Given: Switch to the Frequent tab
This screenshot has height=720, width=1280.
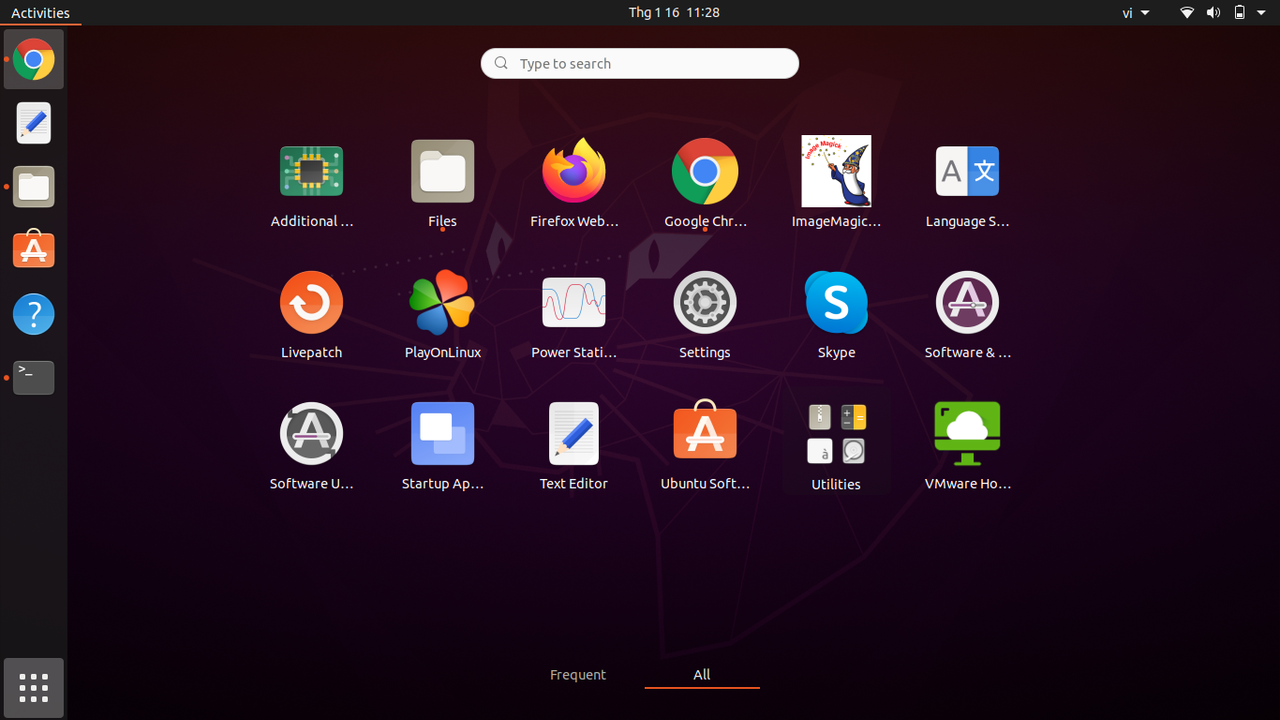Looking at the screenshot, I should tap(578, 675).
